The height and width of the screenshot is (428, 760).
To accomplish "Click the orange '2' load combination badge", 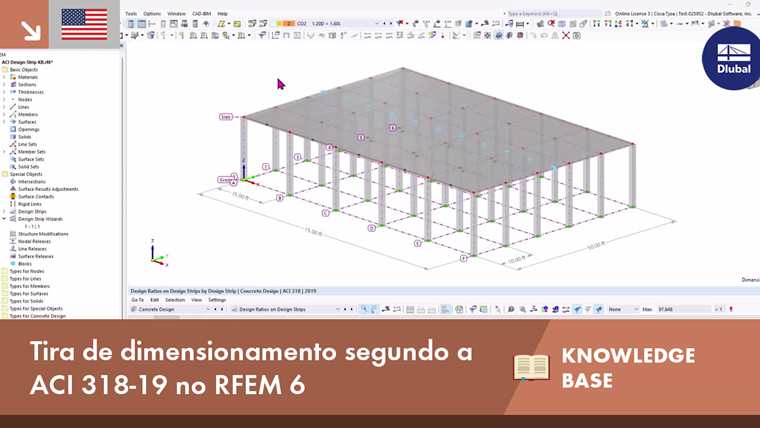I will click(289, 23).
